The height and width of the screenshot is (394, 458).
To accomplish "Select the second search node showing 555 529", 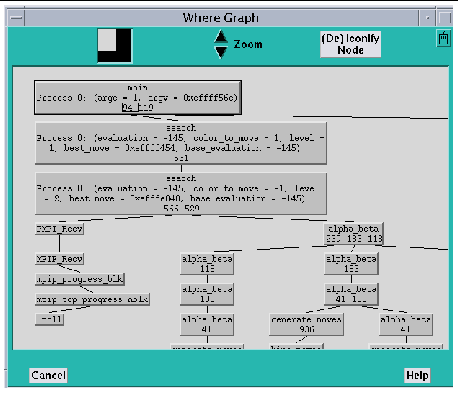I will click(181, 193).
